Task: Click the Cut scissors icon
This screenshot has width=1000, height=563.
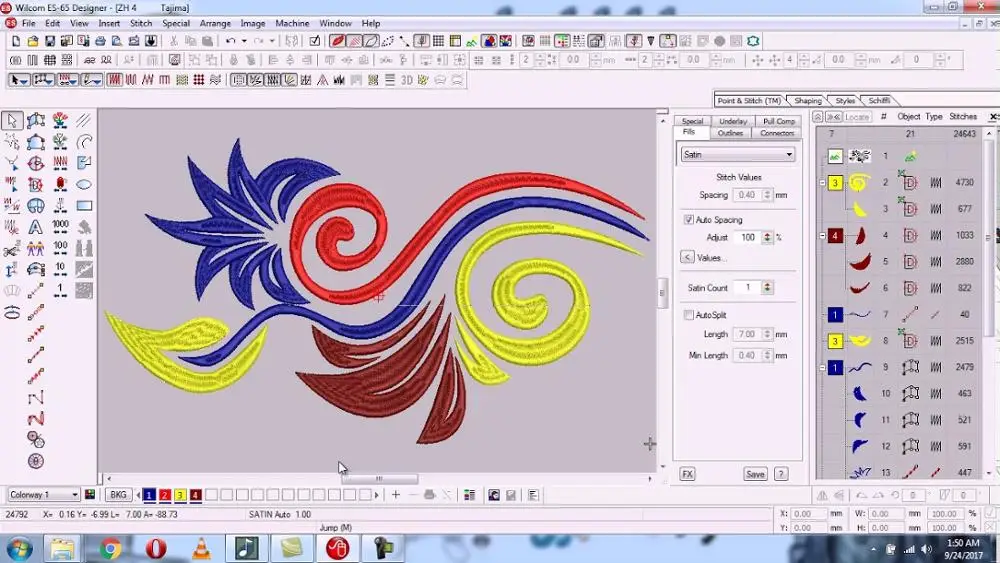Action: coord(174,41)
